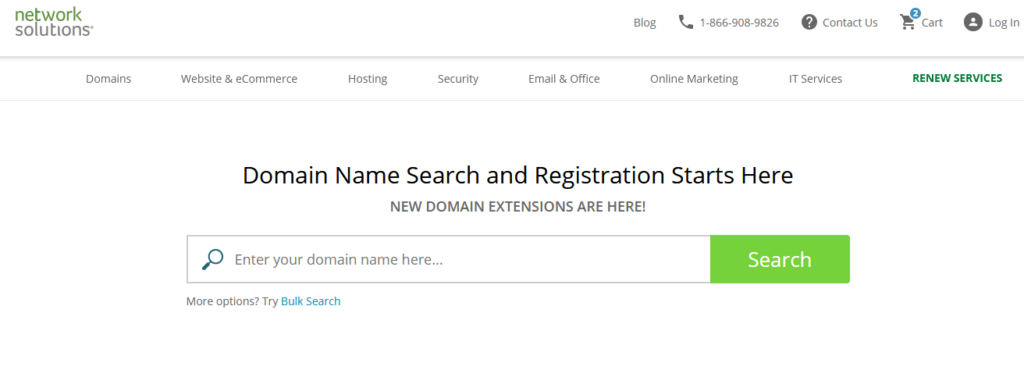Open the Website & eCommerce menu
The image size is (1024, 370).
[x=239, y=79]
